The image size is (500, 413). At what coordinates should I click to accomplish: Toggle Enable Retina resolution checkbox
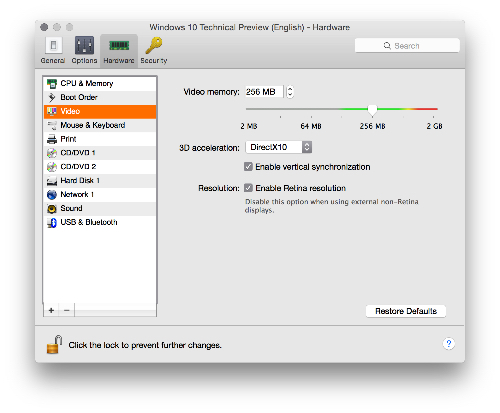(x=248, y=188)
